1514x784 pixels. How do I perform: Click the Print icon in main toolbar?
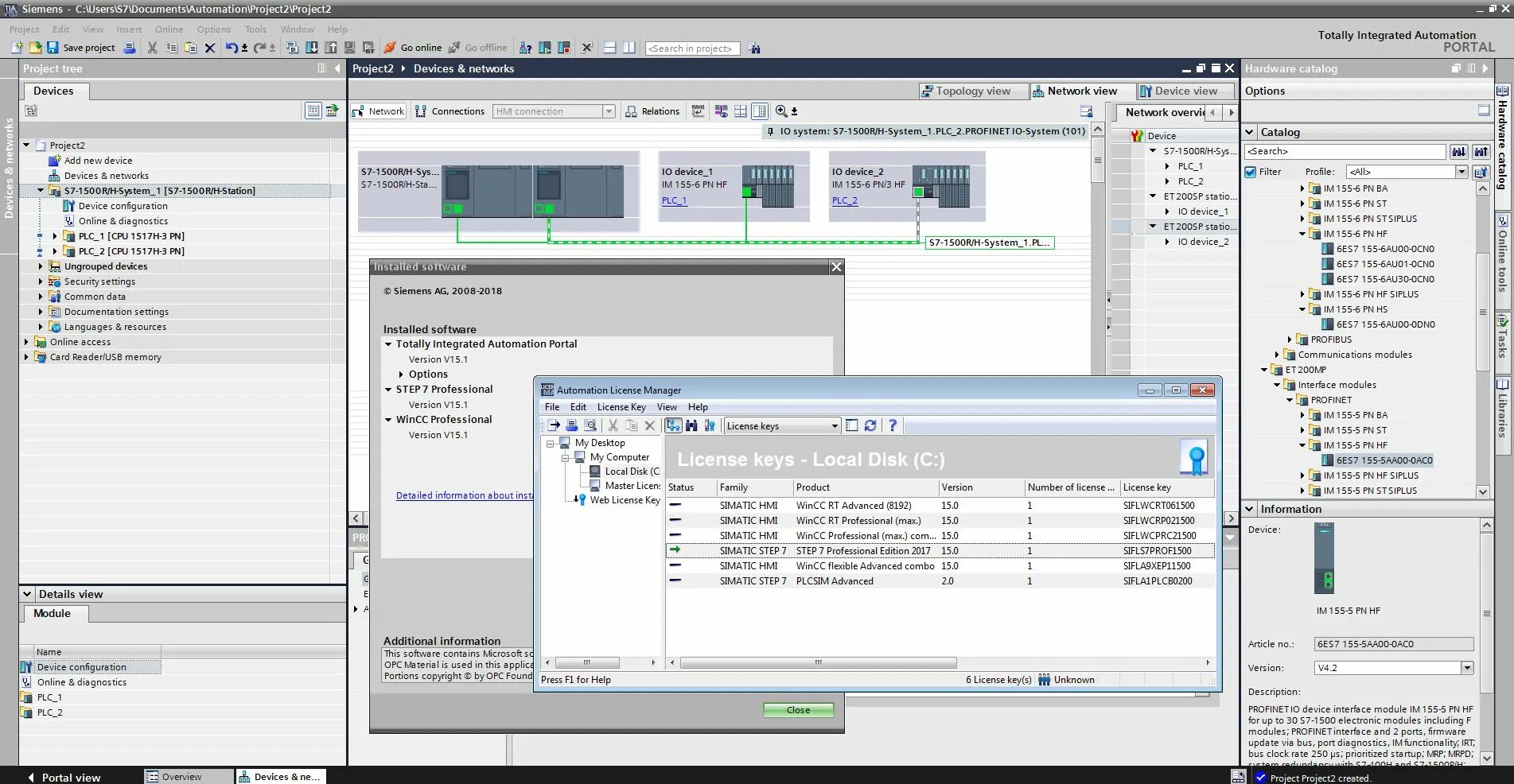(x=130, y=48)
